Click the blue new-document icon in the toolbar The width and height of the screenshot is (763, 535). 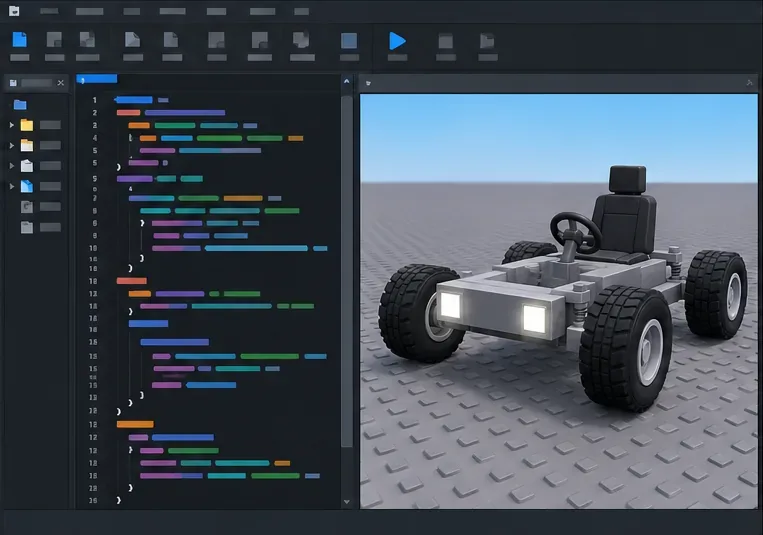[19, 39]
